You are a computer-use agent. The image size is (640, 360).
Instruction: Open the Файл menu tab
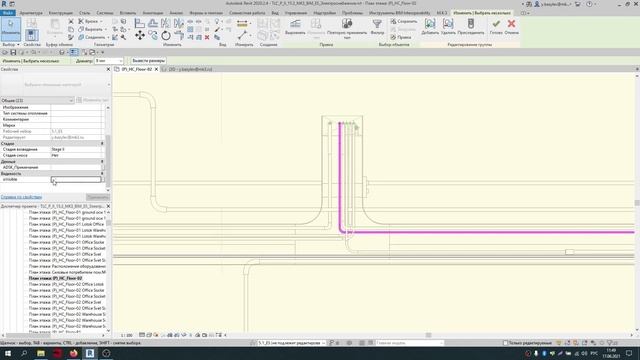pos(7,13)
